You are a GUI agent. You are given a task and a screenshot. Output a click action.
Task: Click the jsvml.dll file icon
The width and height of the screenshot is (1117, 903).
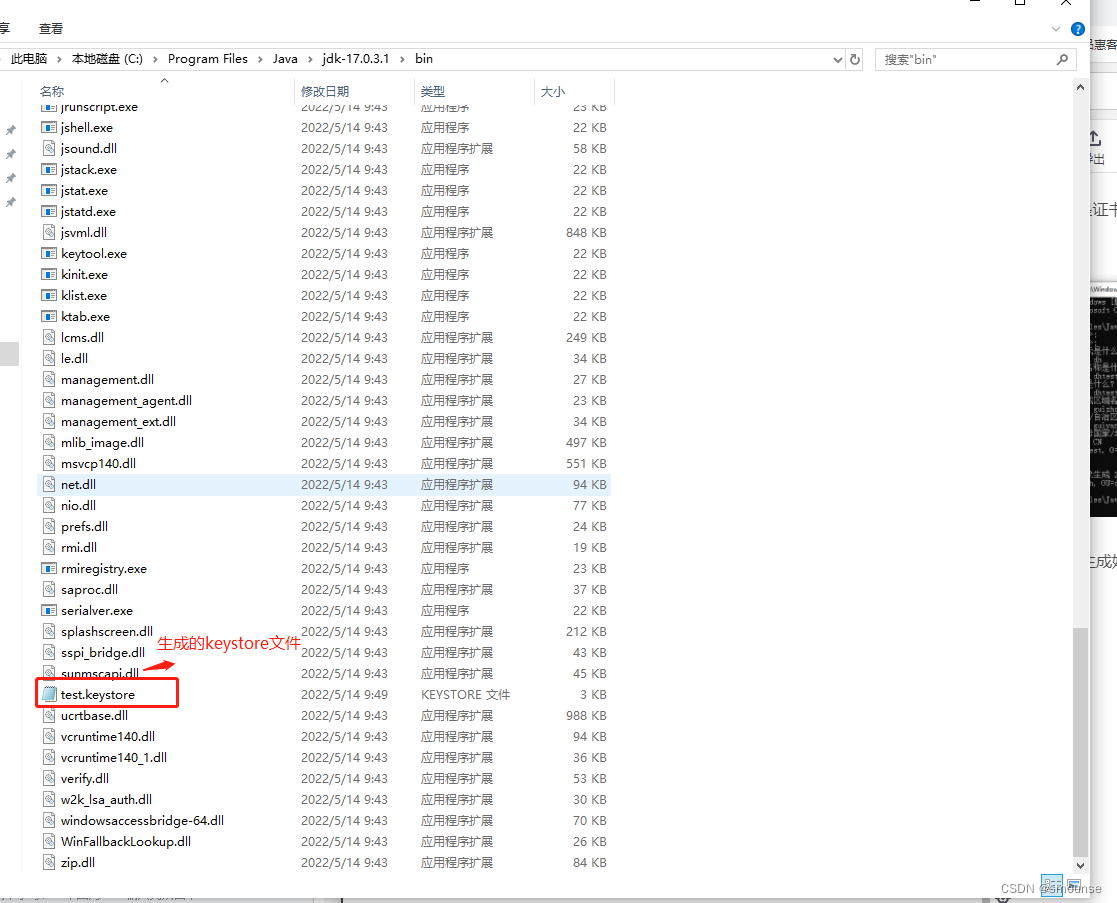click(x=48, y=232)
